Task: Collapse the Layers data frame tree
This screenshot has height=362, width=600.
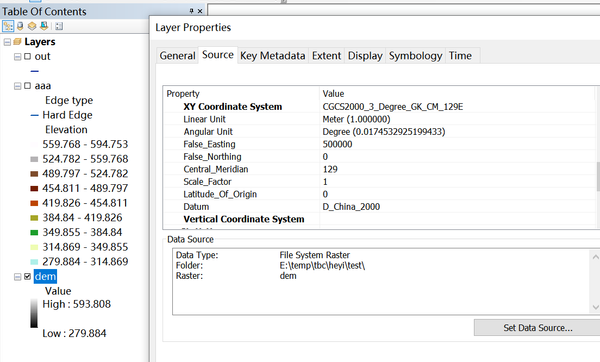Action: 7,42
